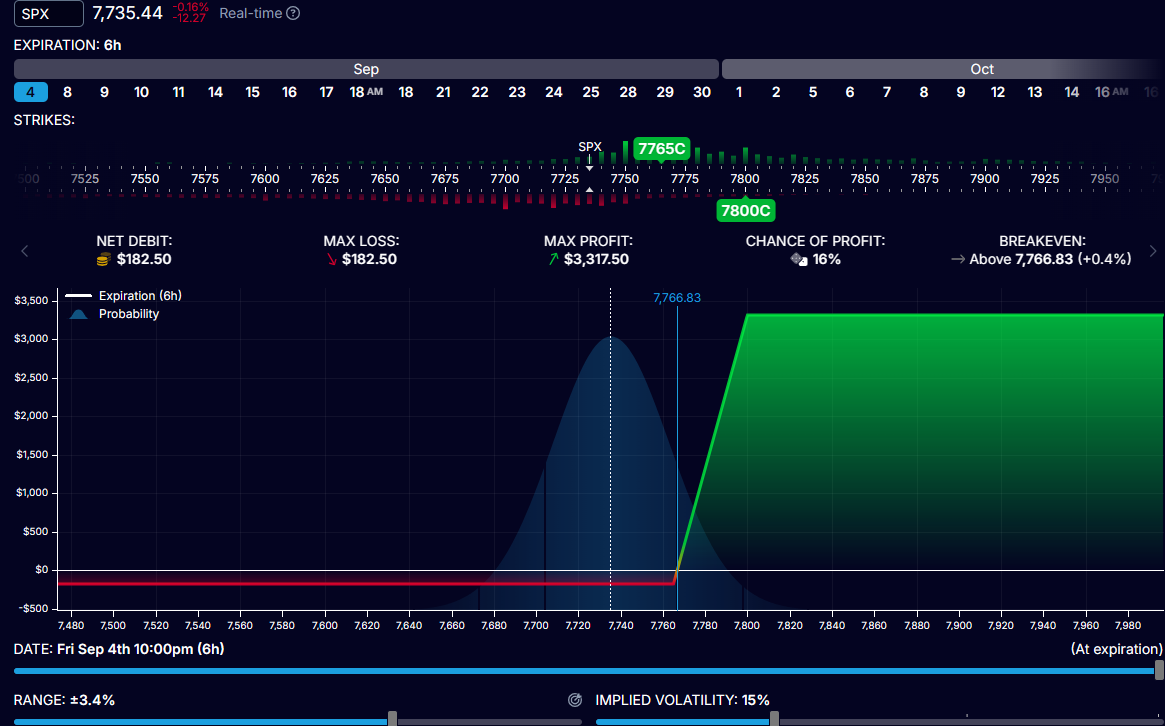The image size is (1165, 726).
Task: Click the chance of profit dice icon
Action: [x=799, y=259]
